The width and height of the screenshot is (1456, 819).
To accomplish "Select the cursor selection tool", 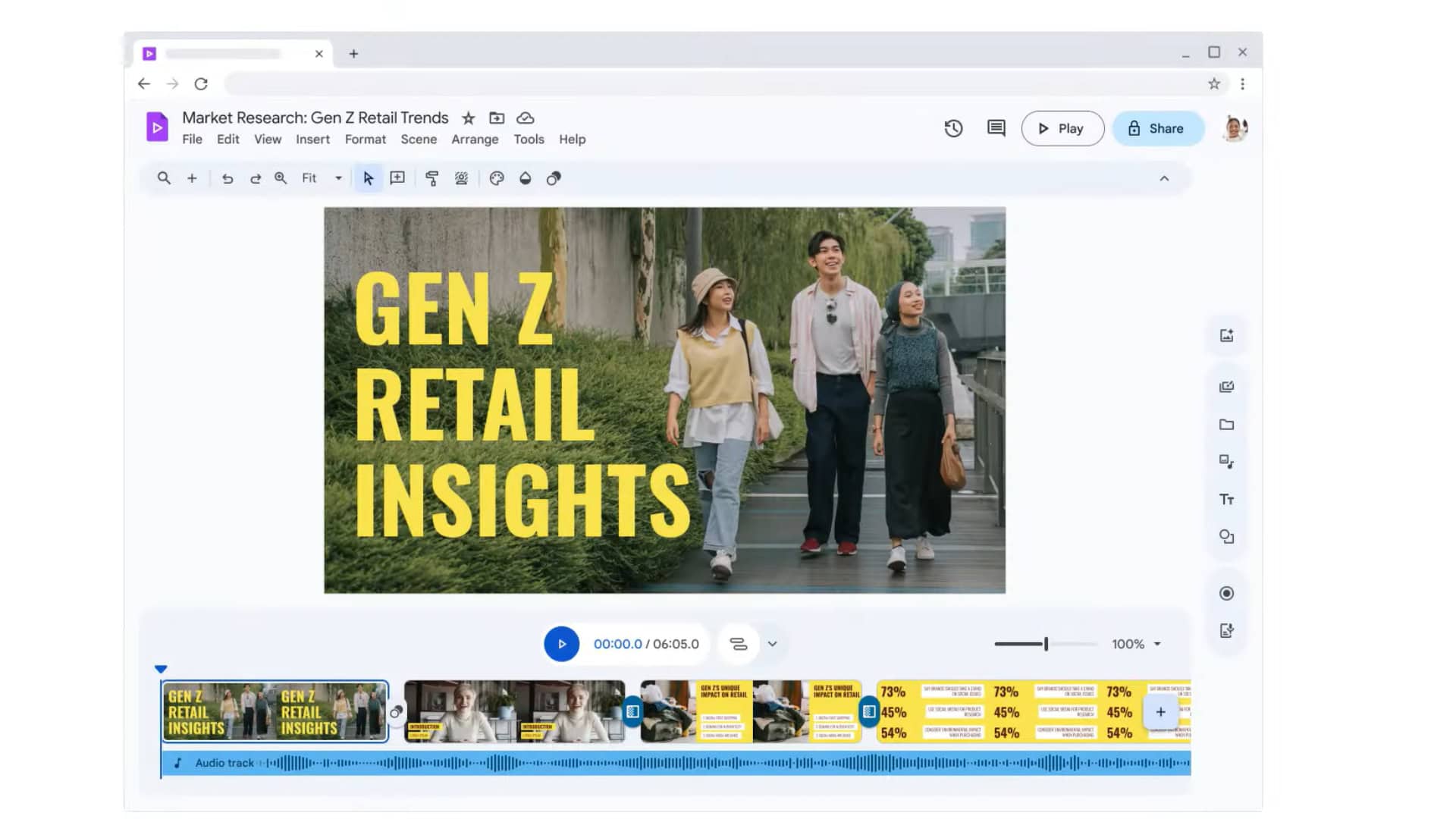I will [x=369, y=178].
